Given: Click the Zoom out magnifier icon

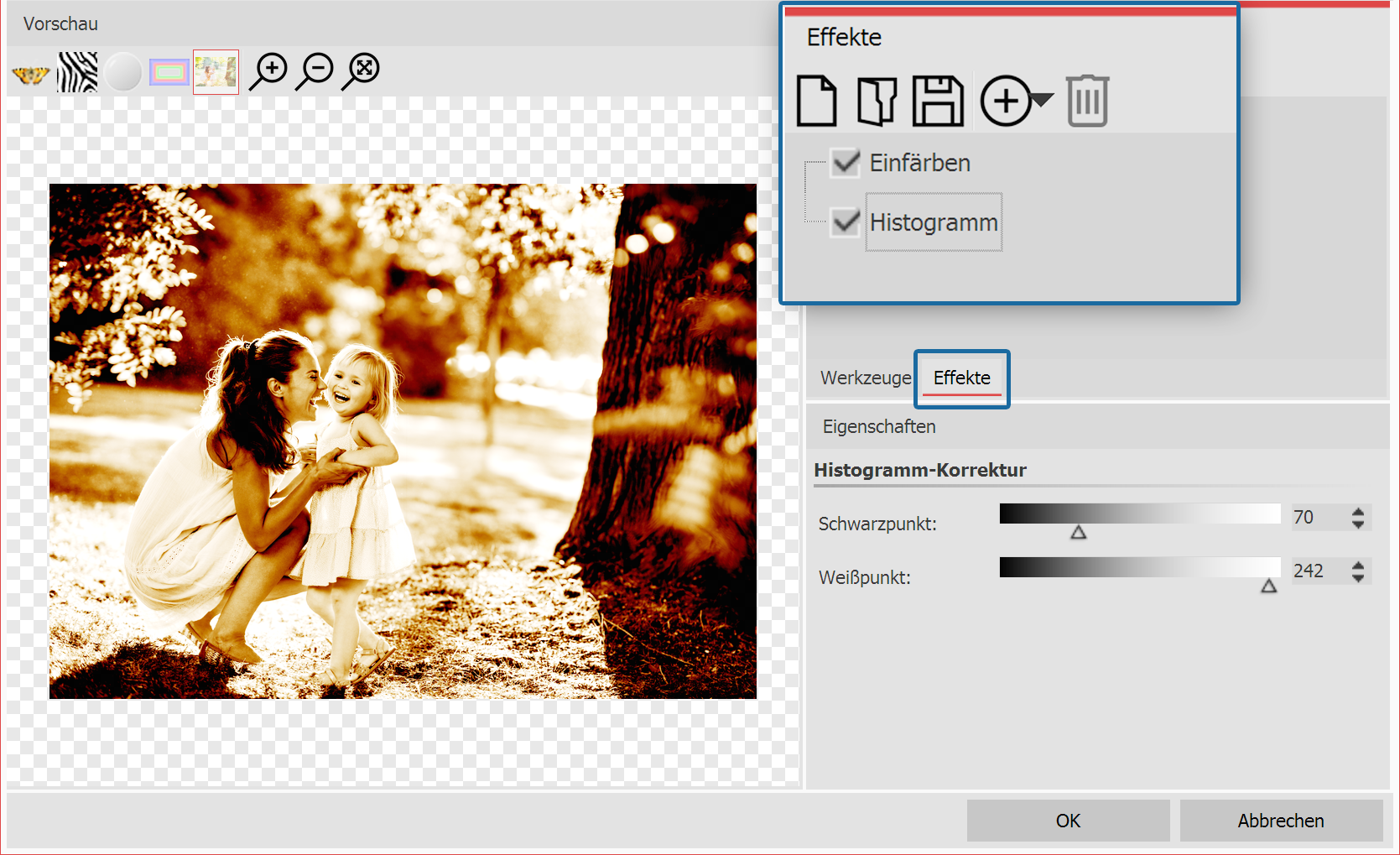Looking at the screenshot, I should click(314, 71).
